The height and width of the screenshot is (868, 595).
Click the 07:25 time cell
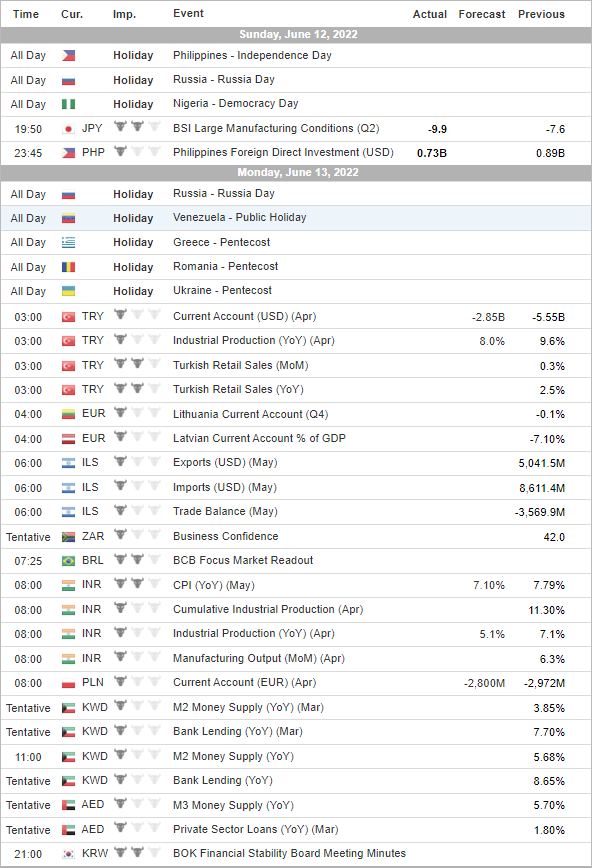28,561
